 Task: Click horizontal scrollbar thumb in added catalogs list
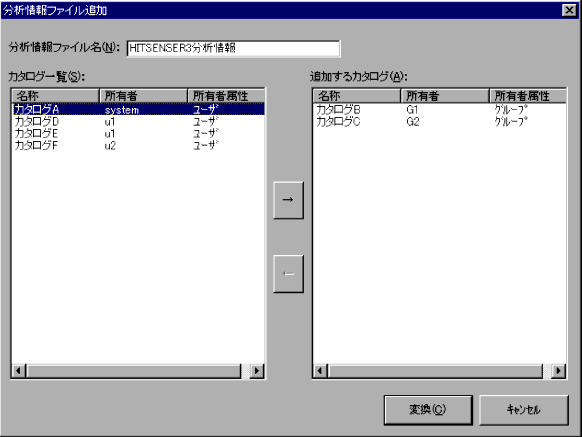pos(435,371)
